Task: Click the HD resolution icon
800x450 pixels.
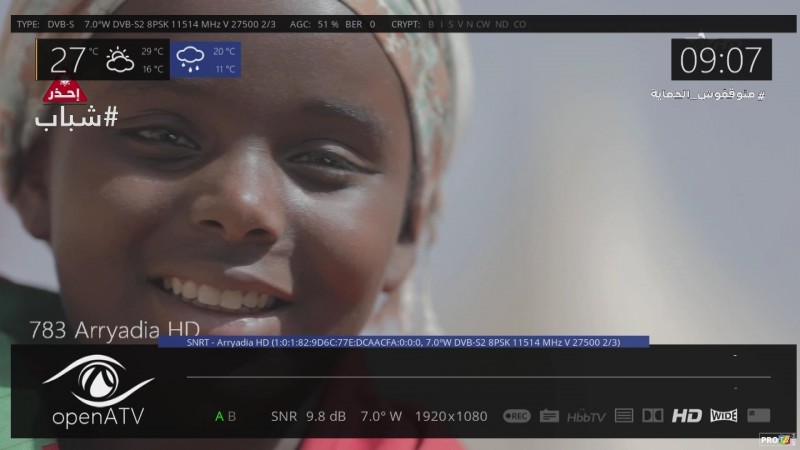Action: (x=687, y=416)
